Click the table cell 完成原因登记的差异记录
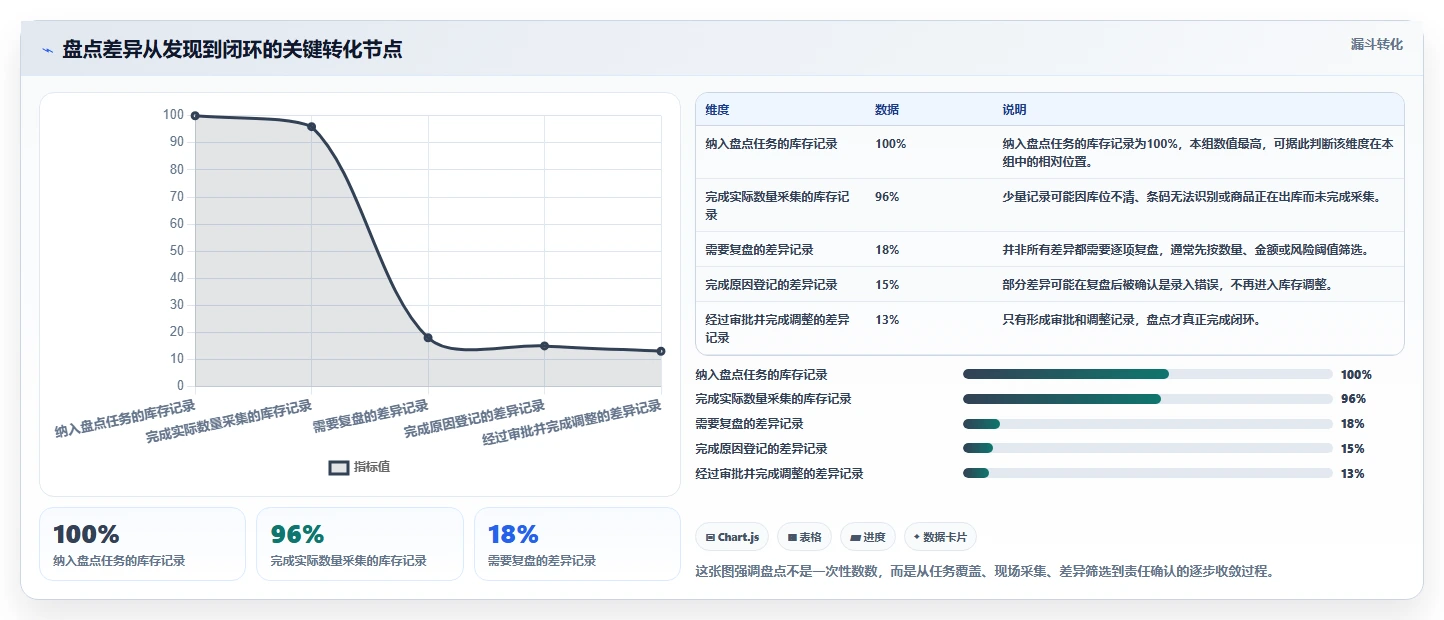1444x620 pixels. pos(771,285)
